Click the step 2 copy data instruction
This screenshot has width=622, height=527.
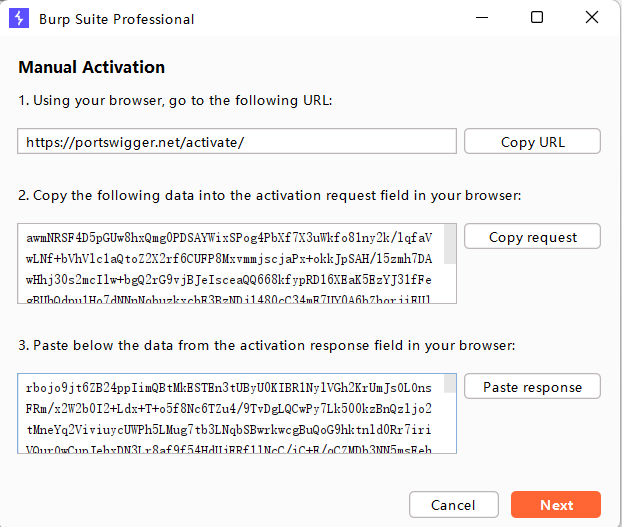(269, 195)
